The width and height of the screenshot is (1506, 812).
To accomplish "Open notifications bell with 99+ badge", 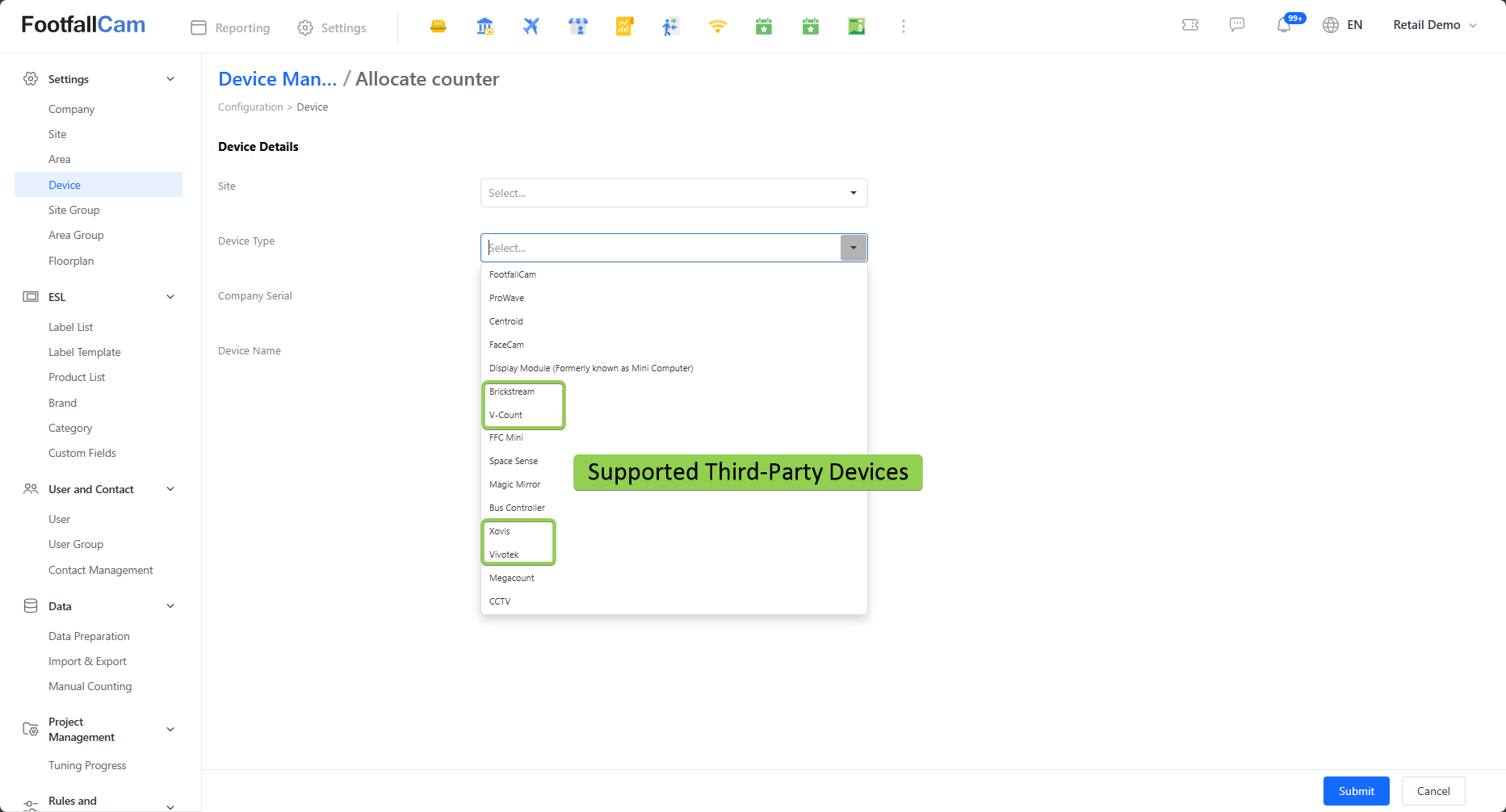I will pyautogui.click(x=1284, y=25).
